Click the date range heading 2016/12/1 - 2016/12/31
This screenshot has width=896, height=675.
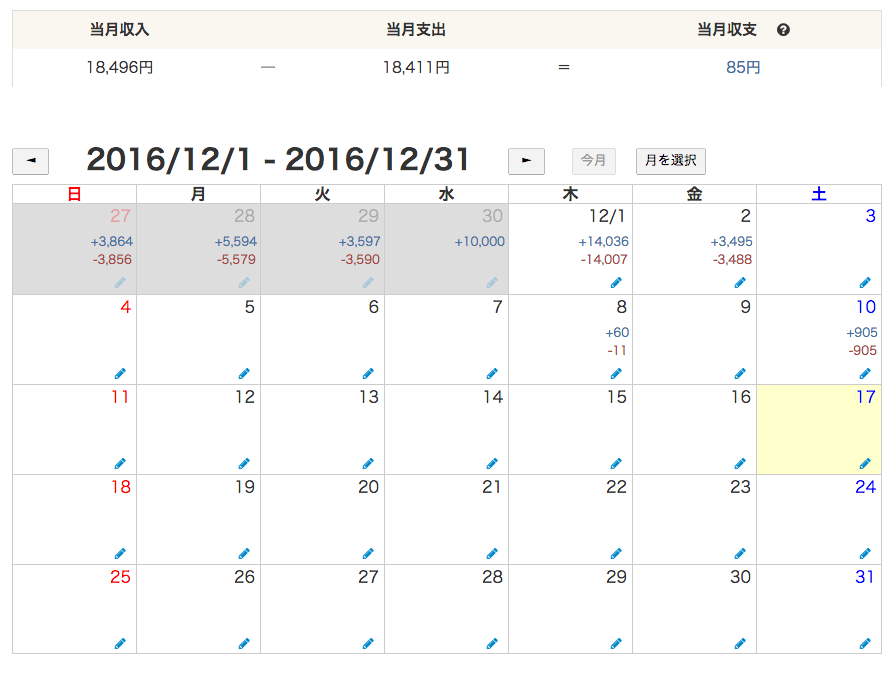(278, 159)
